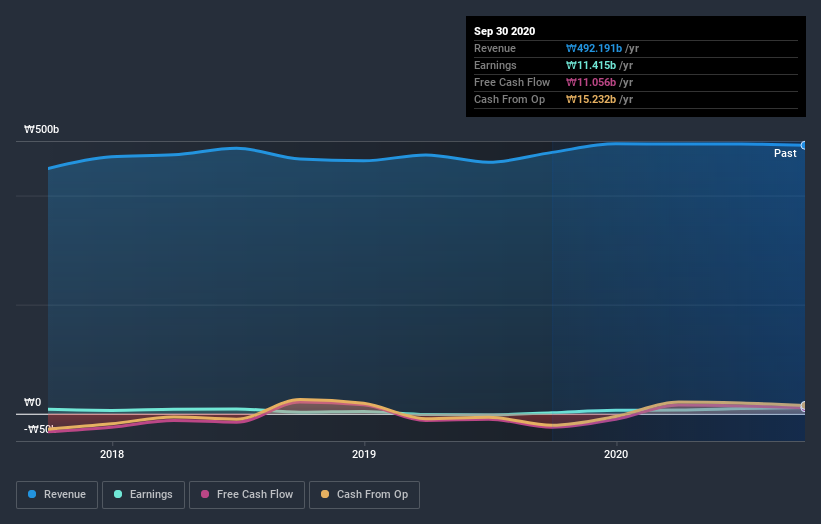The width and height of the screenshot is (821, 524).
Task: Click the Revenue label in tooltip
Action: [495, 48]
